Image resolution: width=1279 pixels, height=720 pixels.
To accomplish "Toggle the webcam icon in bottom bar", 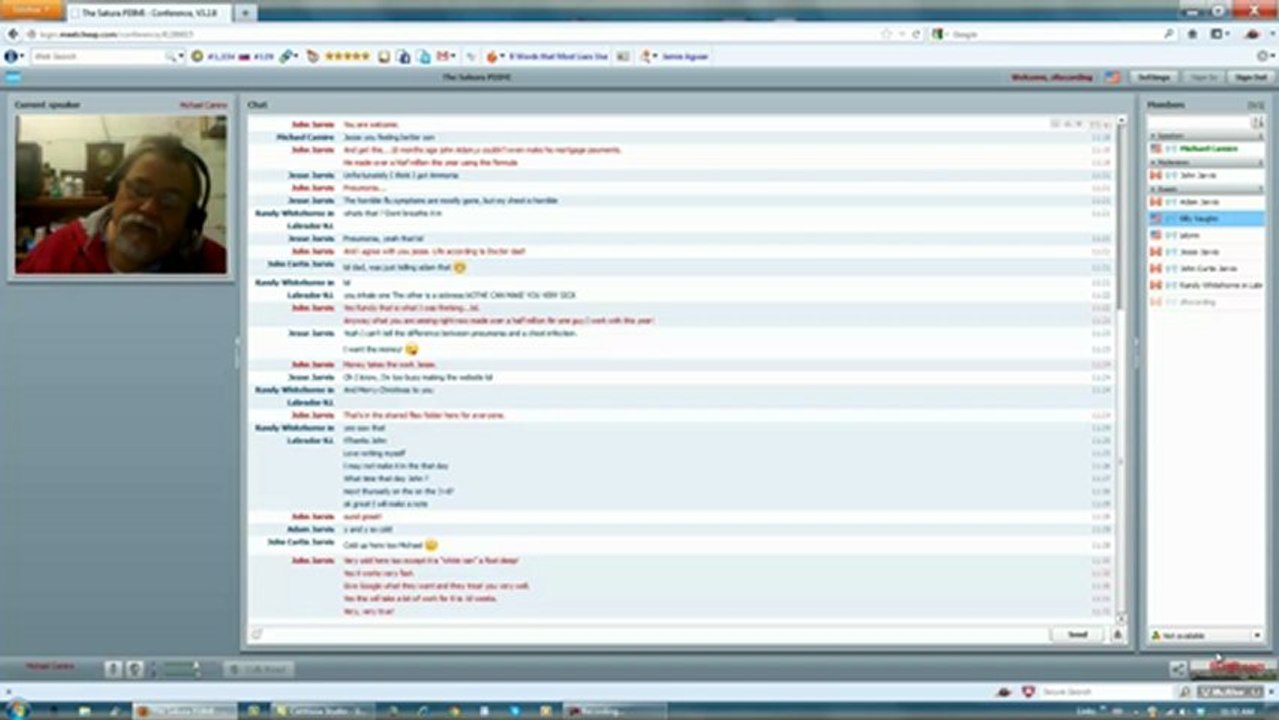I will pos(135,669).
